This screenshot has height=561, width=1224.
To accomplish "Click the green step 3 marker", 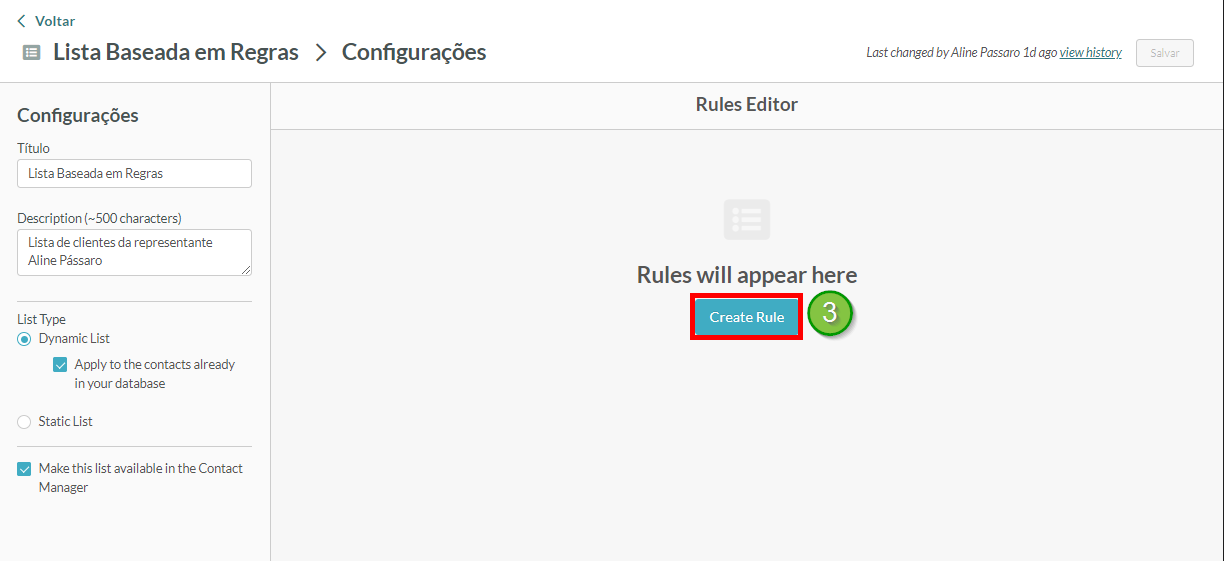I will (830, 314).
